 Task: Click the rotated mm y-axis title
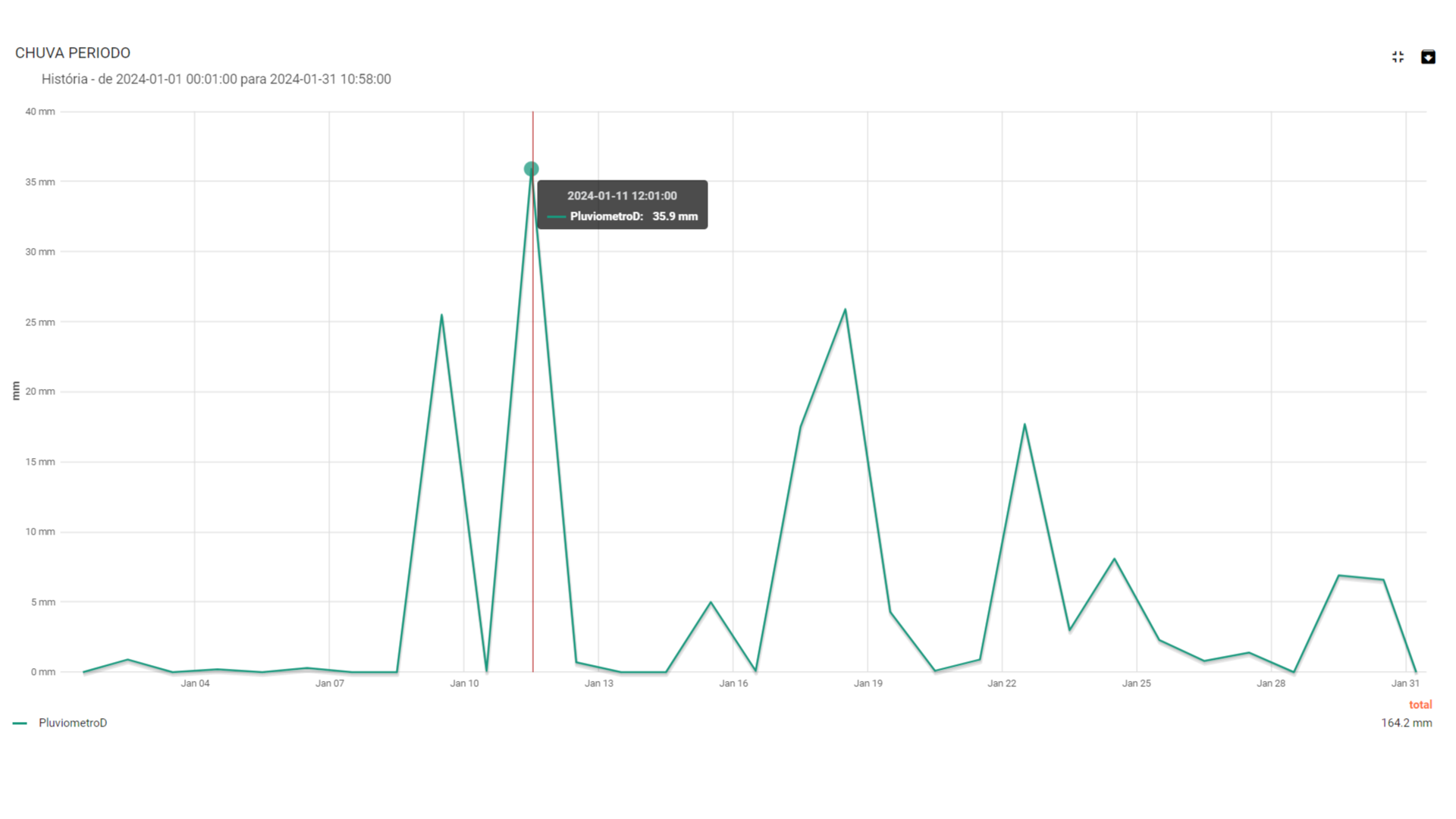[16, 391]
